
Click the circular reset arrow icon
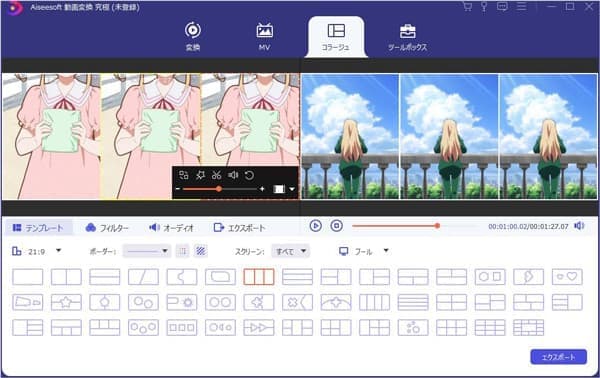[249, 175]
